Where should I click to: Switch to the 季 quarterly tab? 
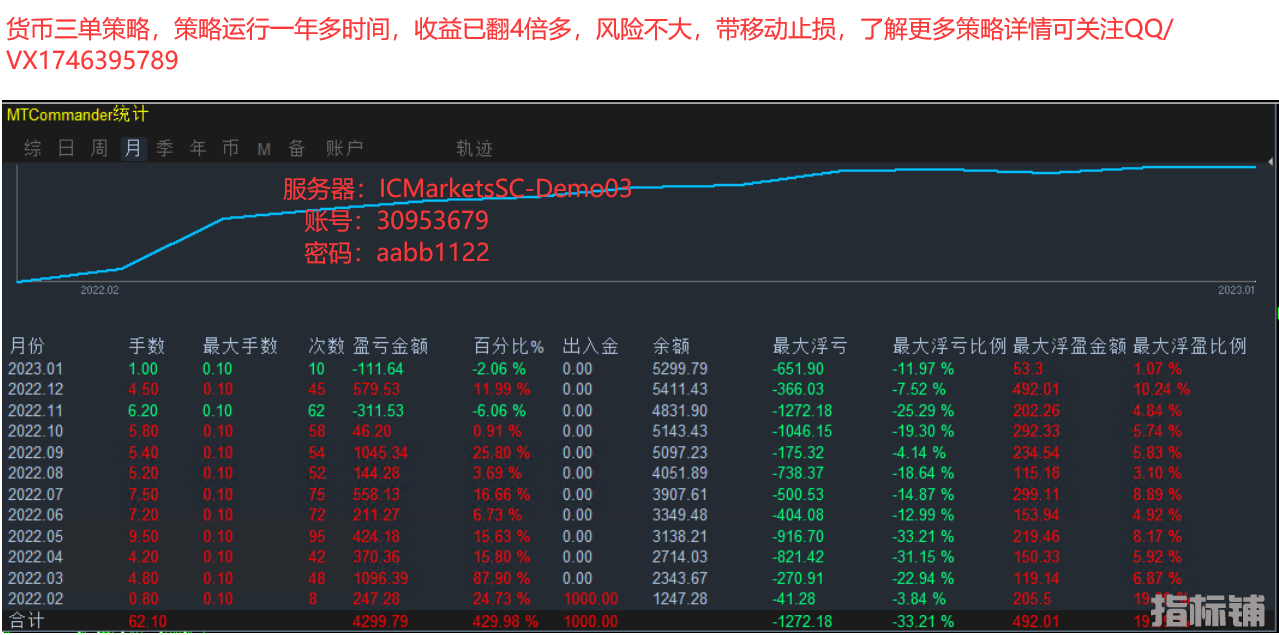click(x=165, y=149)
